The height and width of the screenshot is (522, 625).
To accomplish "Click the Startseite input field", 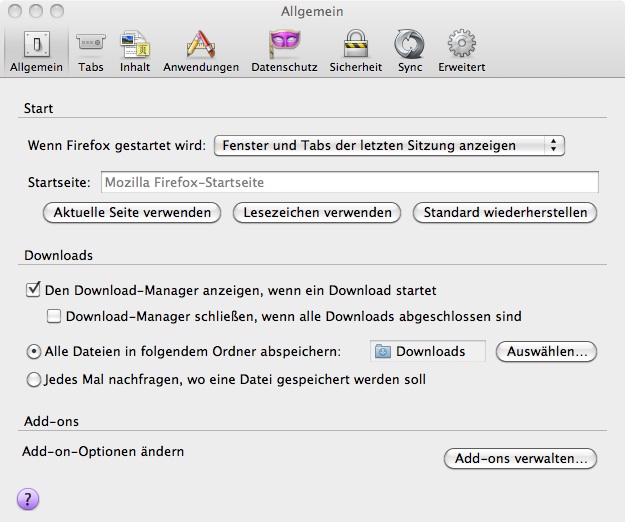I will point(350,182).
